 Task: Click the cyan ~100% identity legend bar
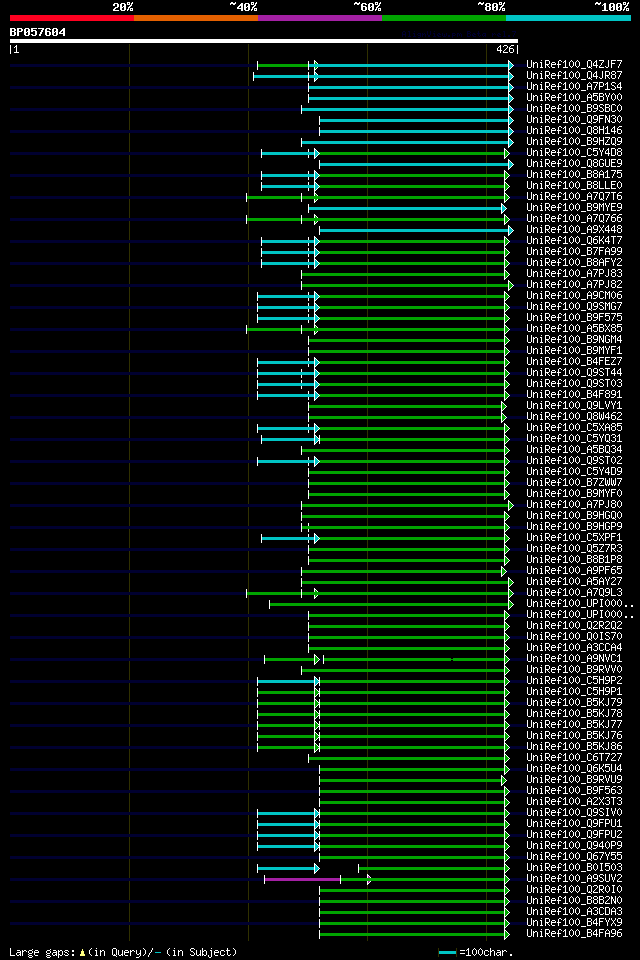(x=568, y=18)
